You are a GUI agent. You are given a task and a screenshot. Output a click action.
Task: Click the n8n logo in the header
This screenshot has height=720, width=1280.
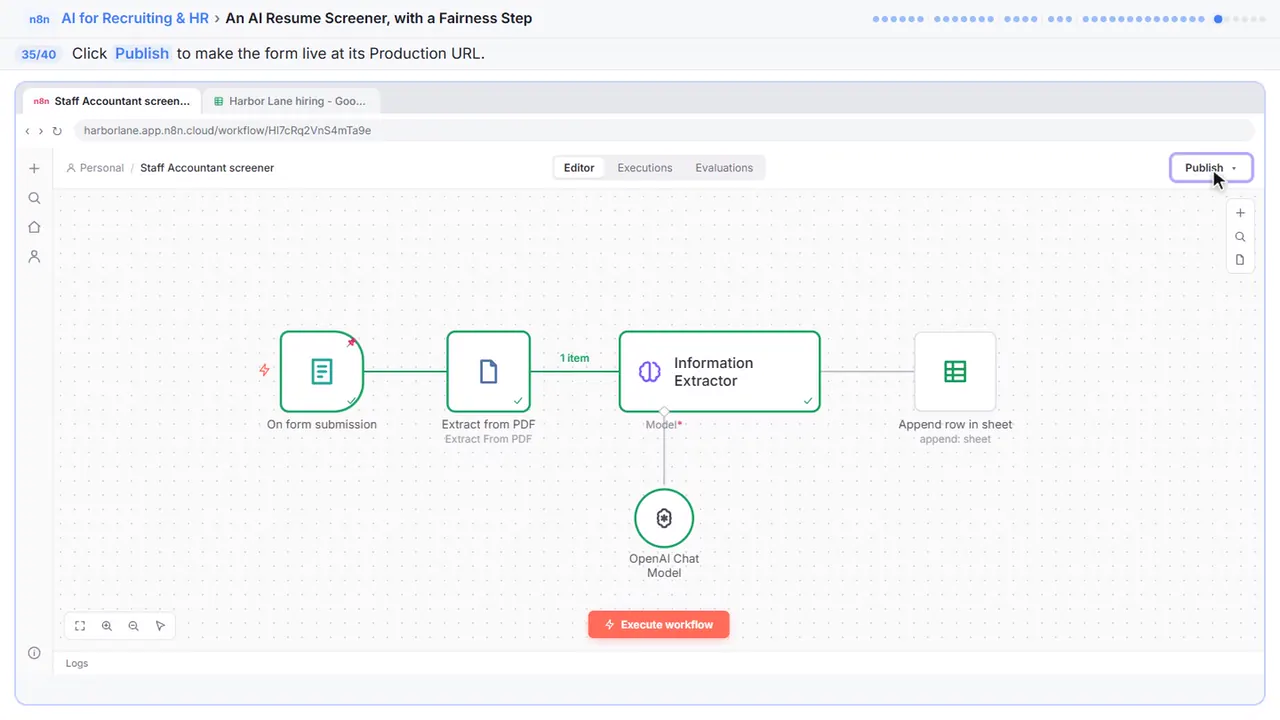click(x=39, y=18)
